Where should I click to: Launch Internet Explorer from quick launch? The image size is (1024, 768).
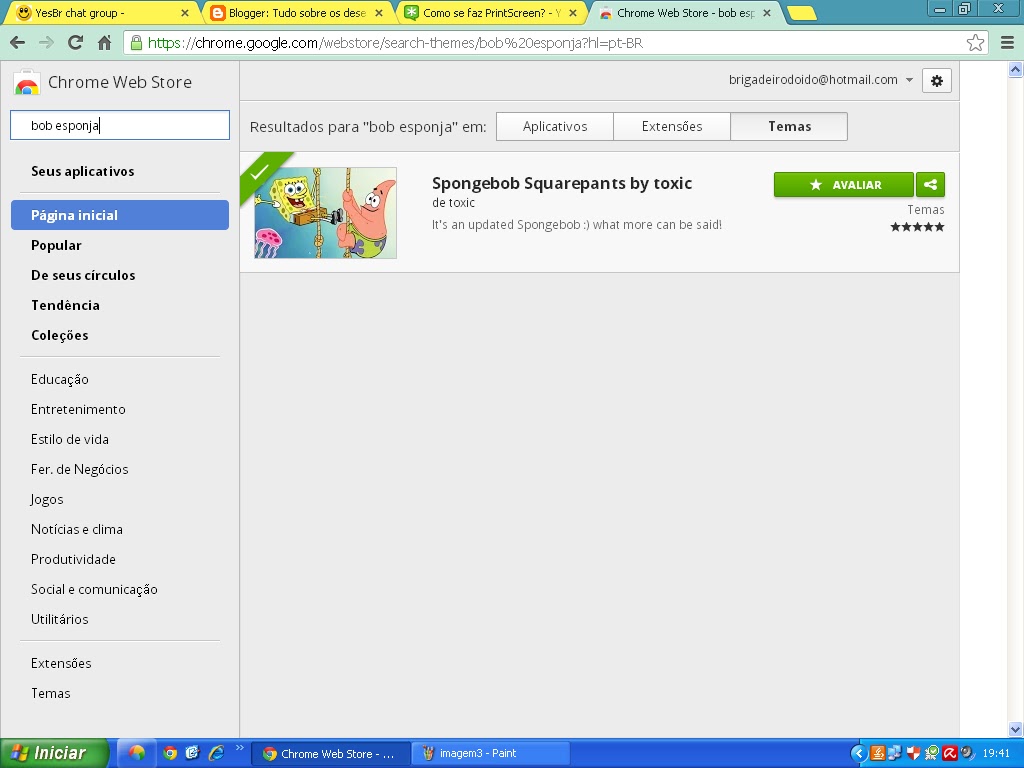coord(216,753)
